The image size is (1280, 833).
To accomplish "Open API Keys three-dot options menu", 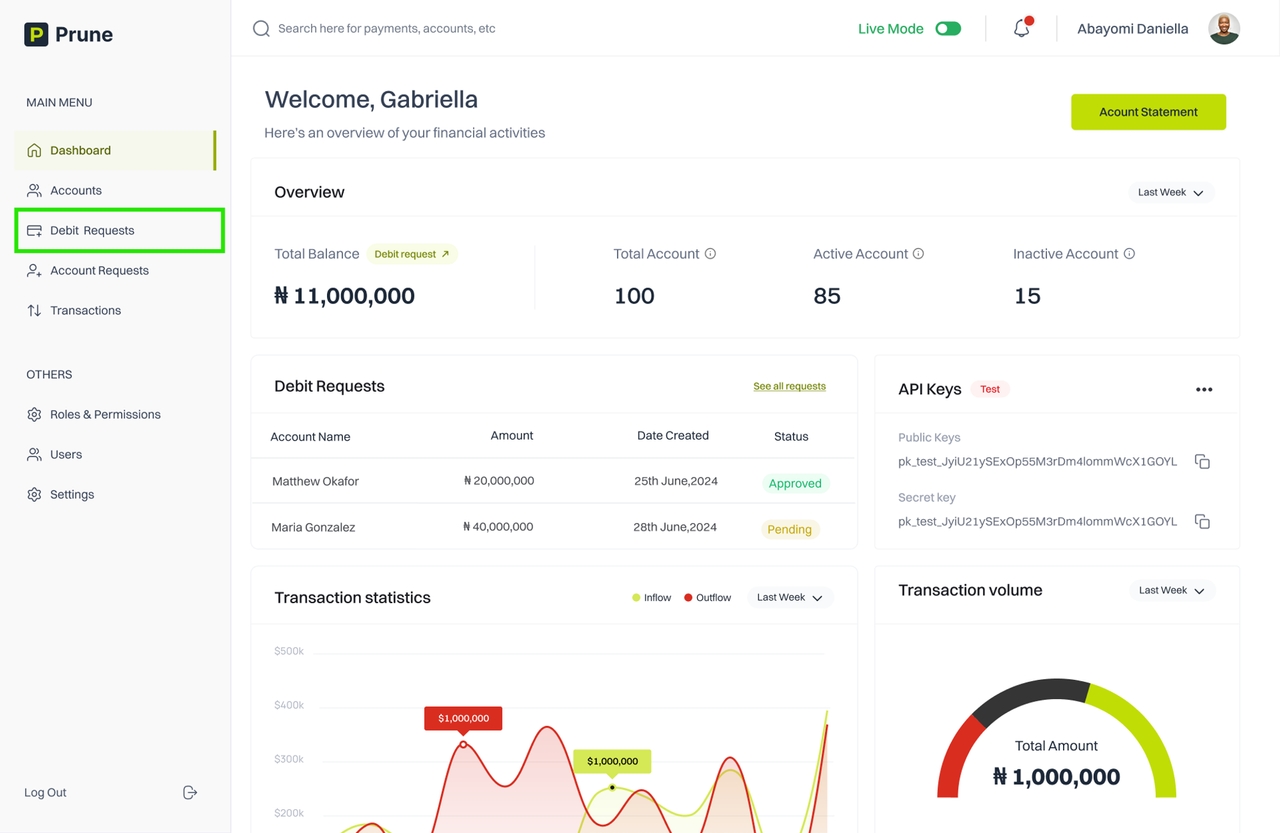I will (x=1204, y=390).
